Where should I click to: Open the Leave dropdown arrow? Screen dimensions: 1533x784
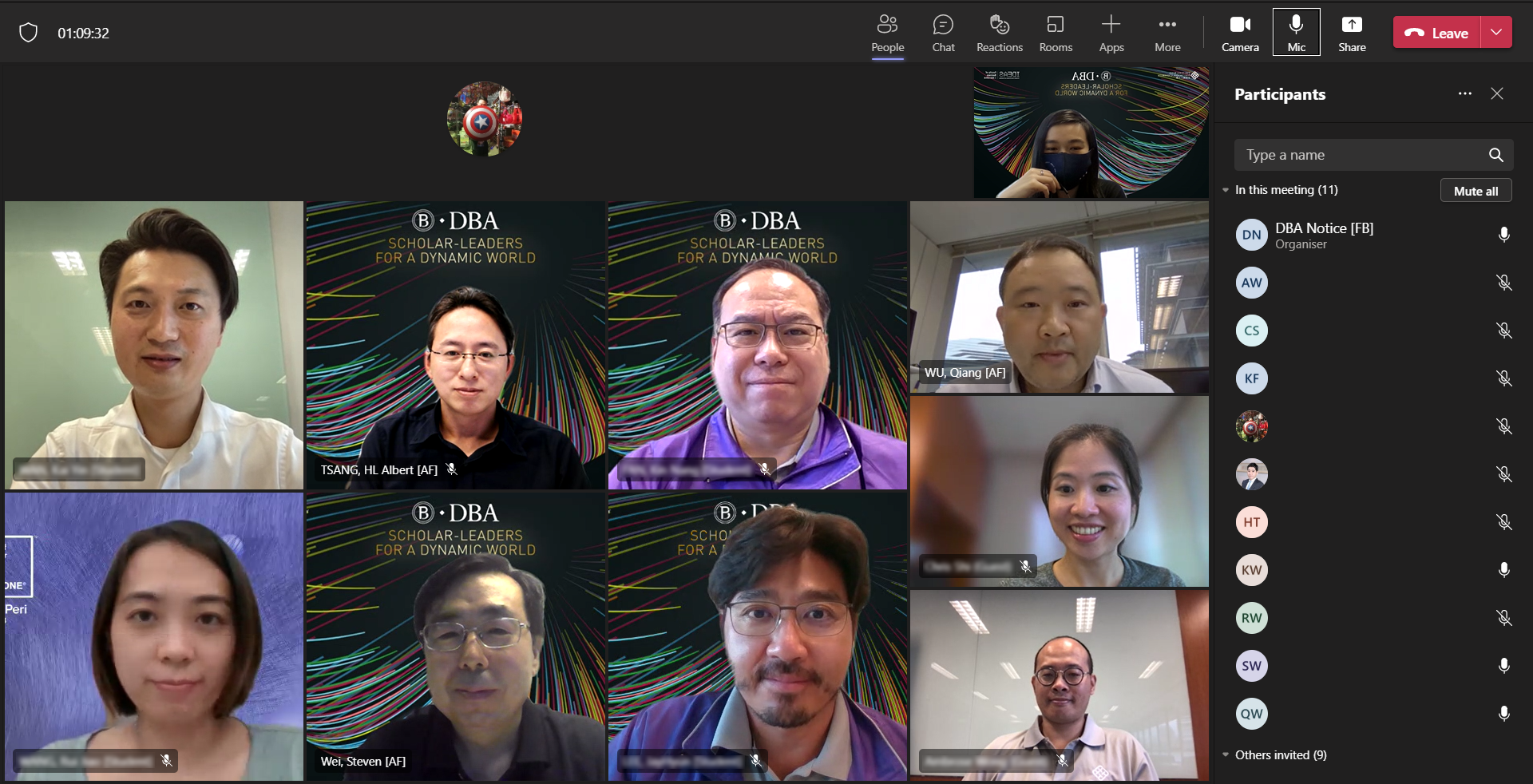click(x=1496, y=33)
